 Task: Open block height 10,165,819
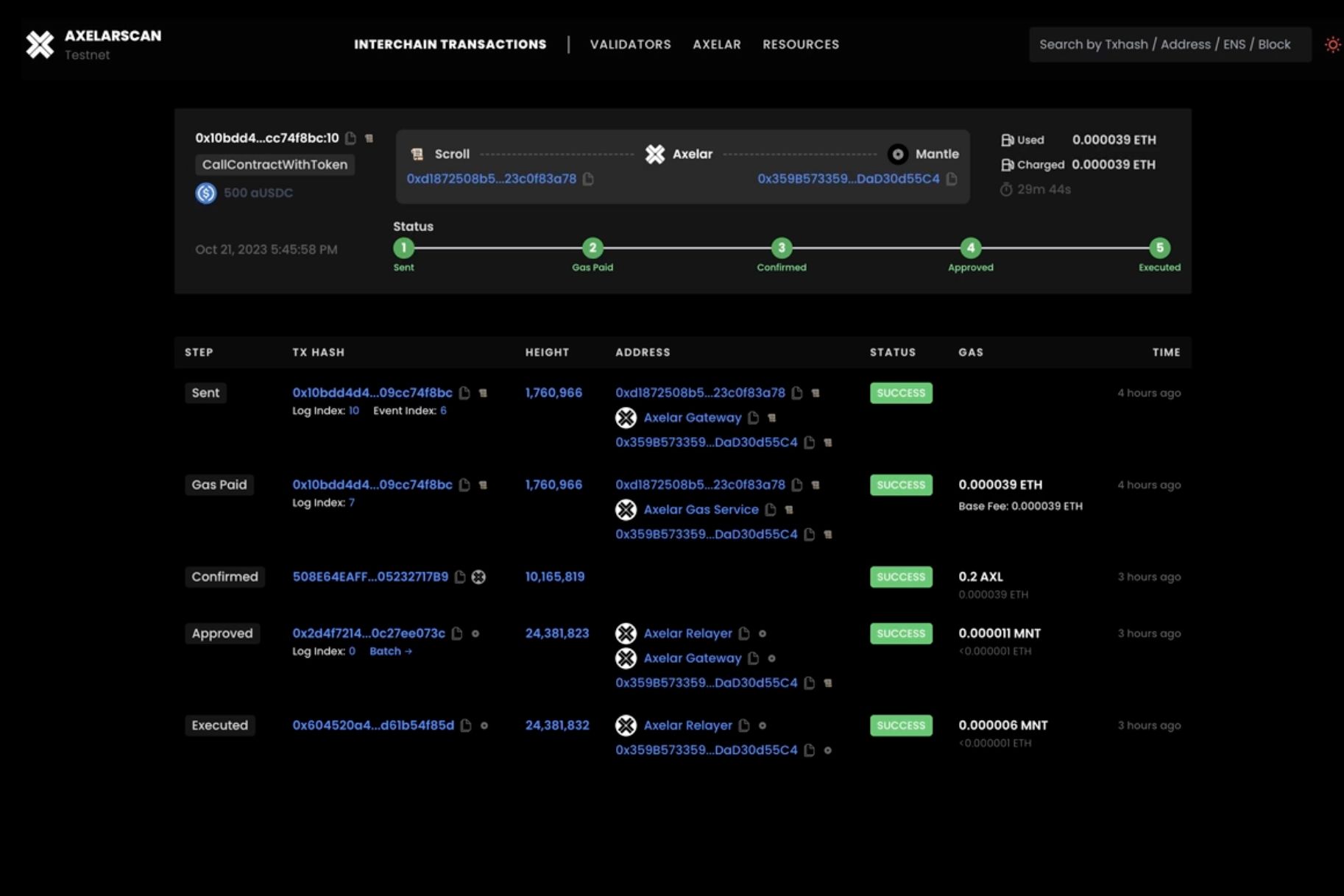point(555,577)
